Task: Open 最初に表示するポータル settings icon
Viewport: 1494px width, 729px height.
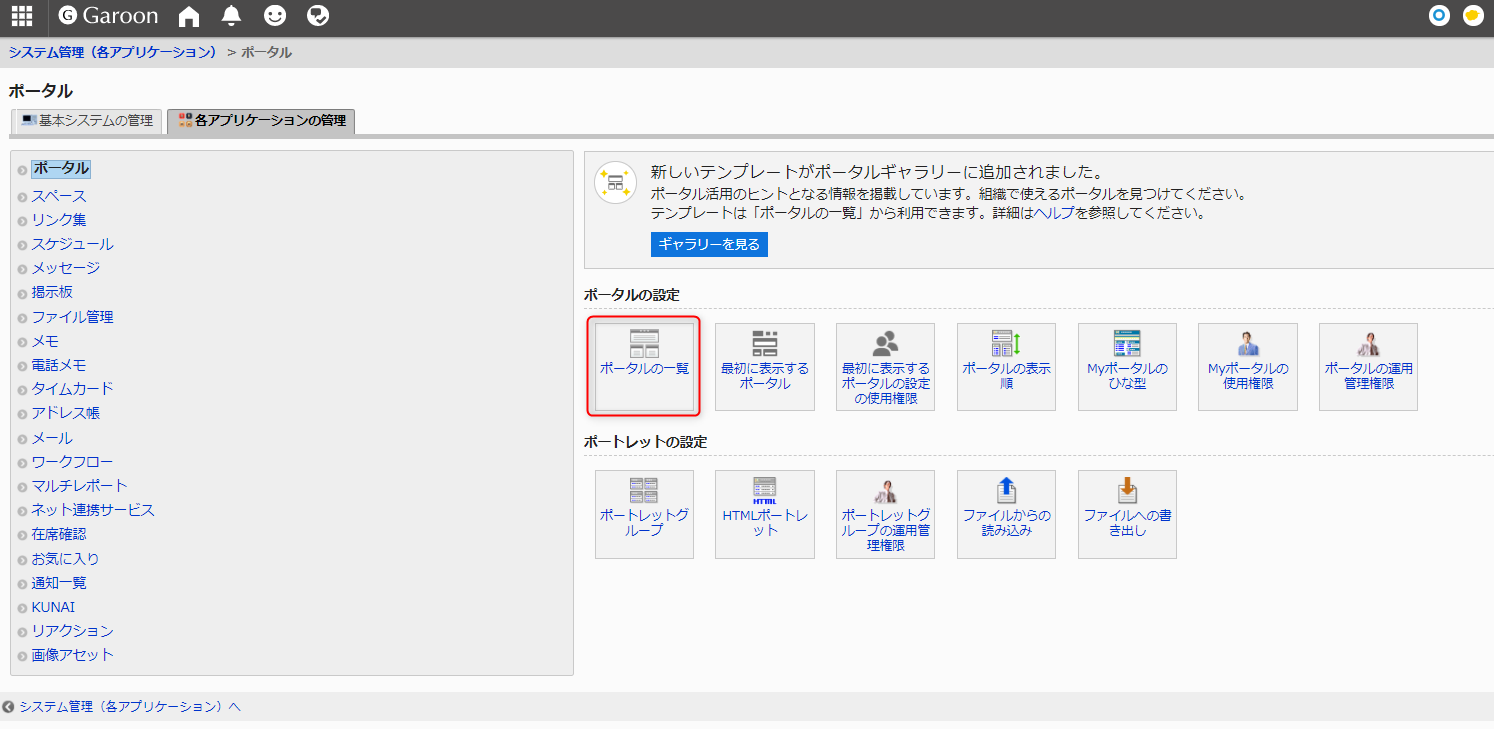Action: coord(765,366)
